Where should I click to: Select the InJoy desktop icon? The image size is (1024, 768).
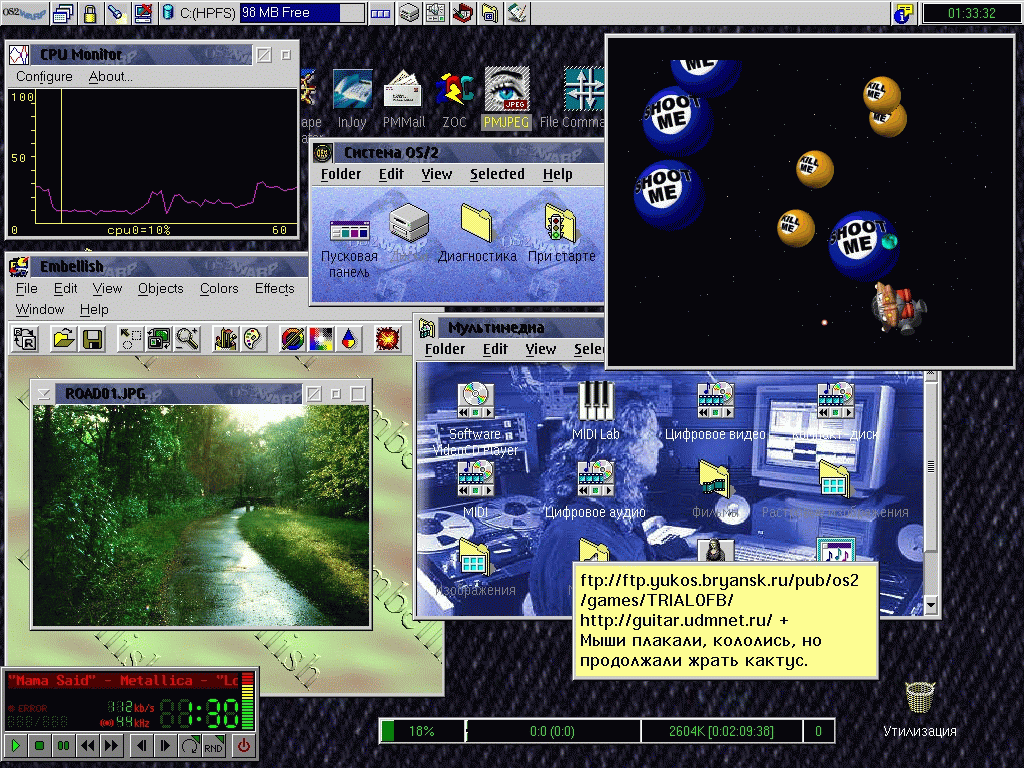click(x=352, y=99)
